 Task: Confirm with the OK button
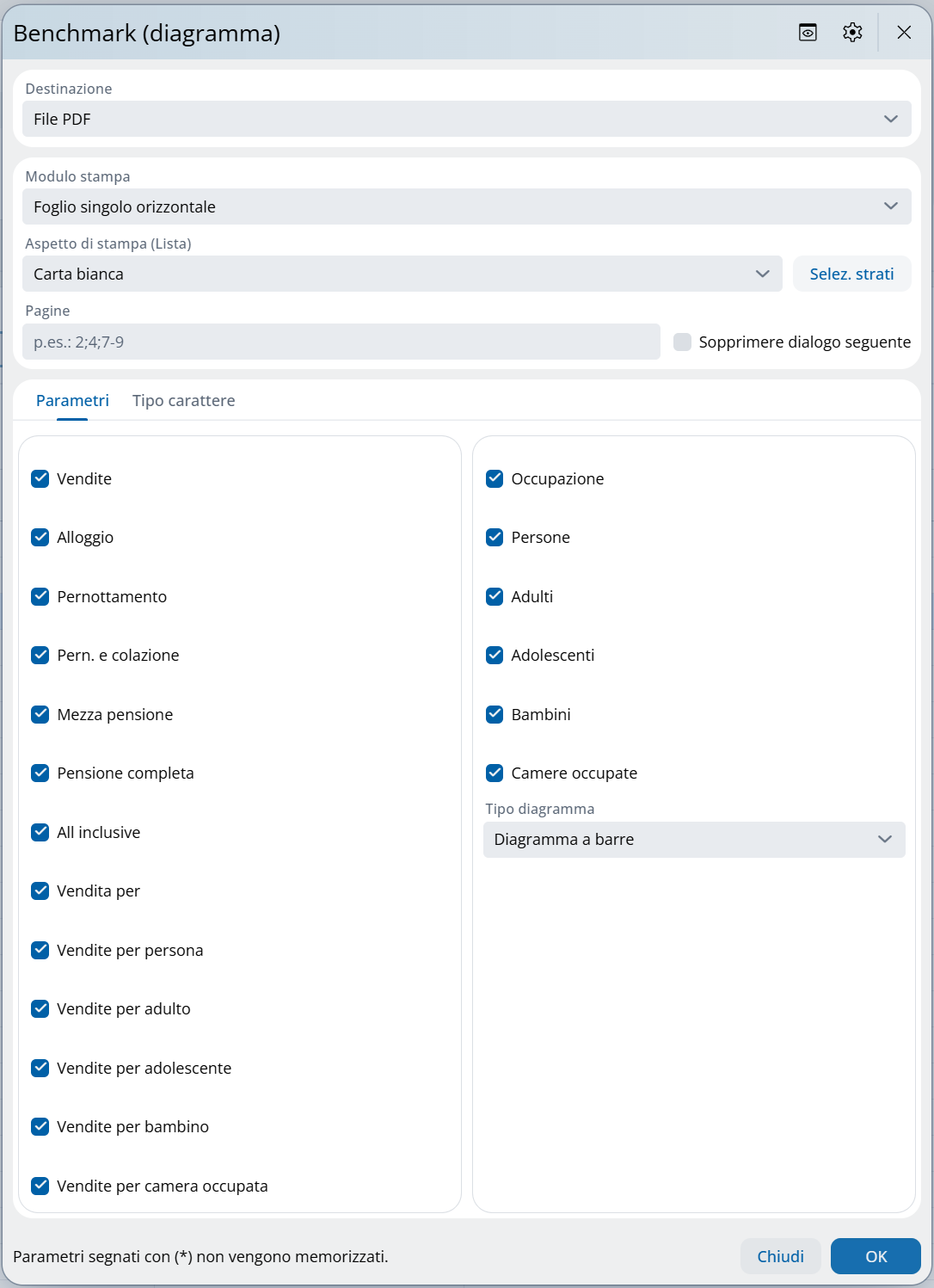[876, 1256]
